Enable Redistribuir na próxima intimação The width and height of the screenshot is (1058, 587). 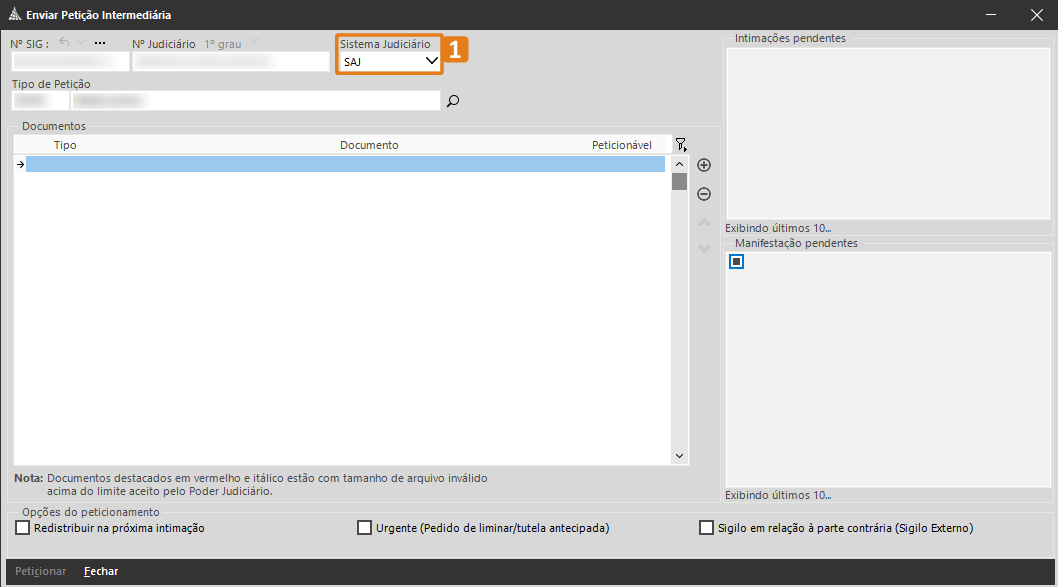[23, 528]
